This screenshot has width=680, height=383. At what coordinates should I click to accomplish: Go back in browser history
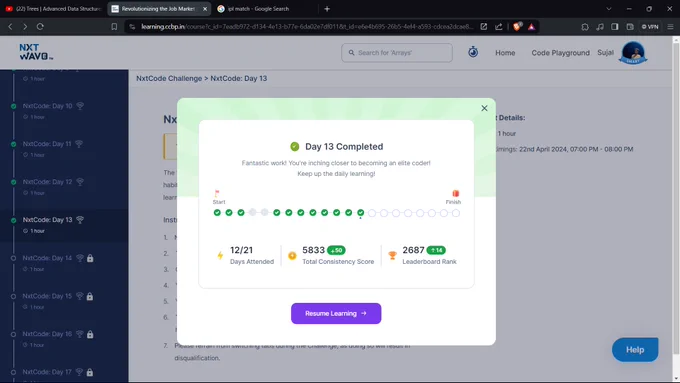[10, 26]
